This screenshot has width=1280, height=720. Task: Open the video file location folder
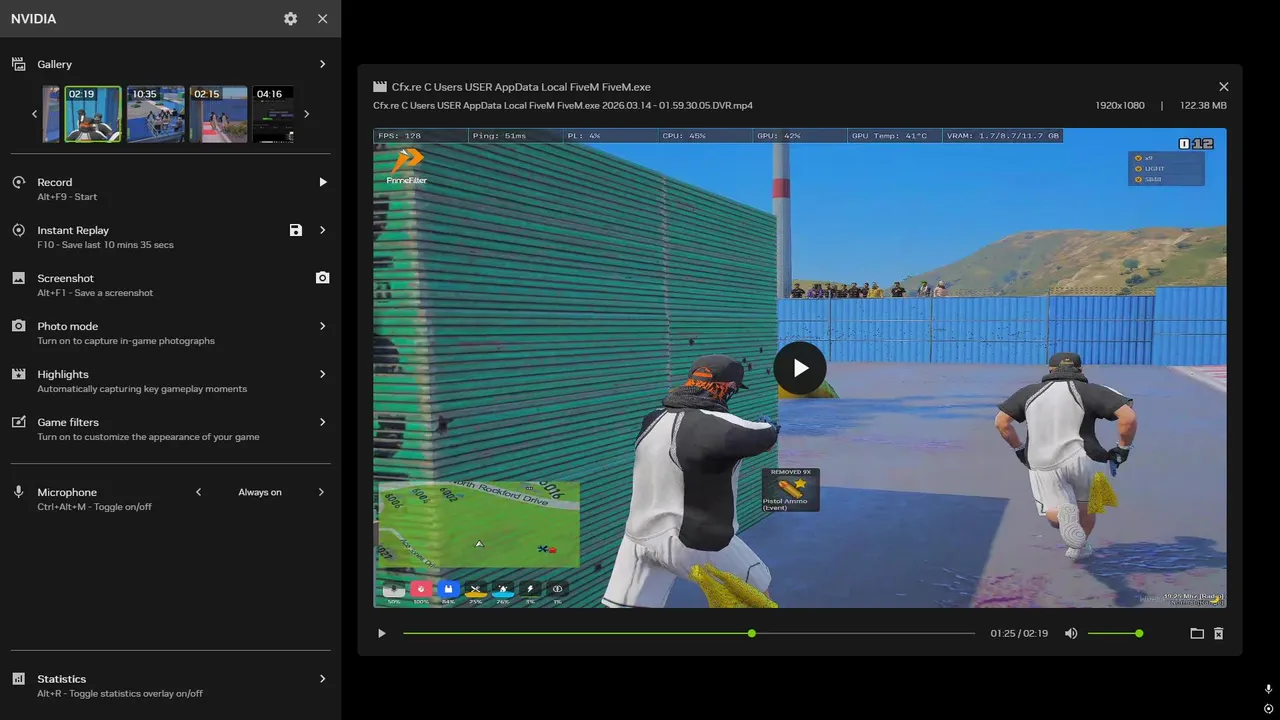(1196, 633)
